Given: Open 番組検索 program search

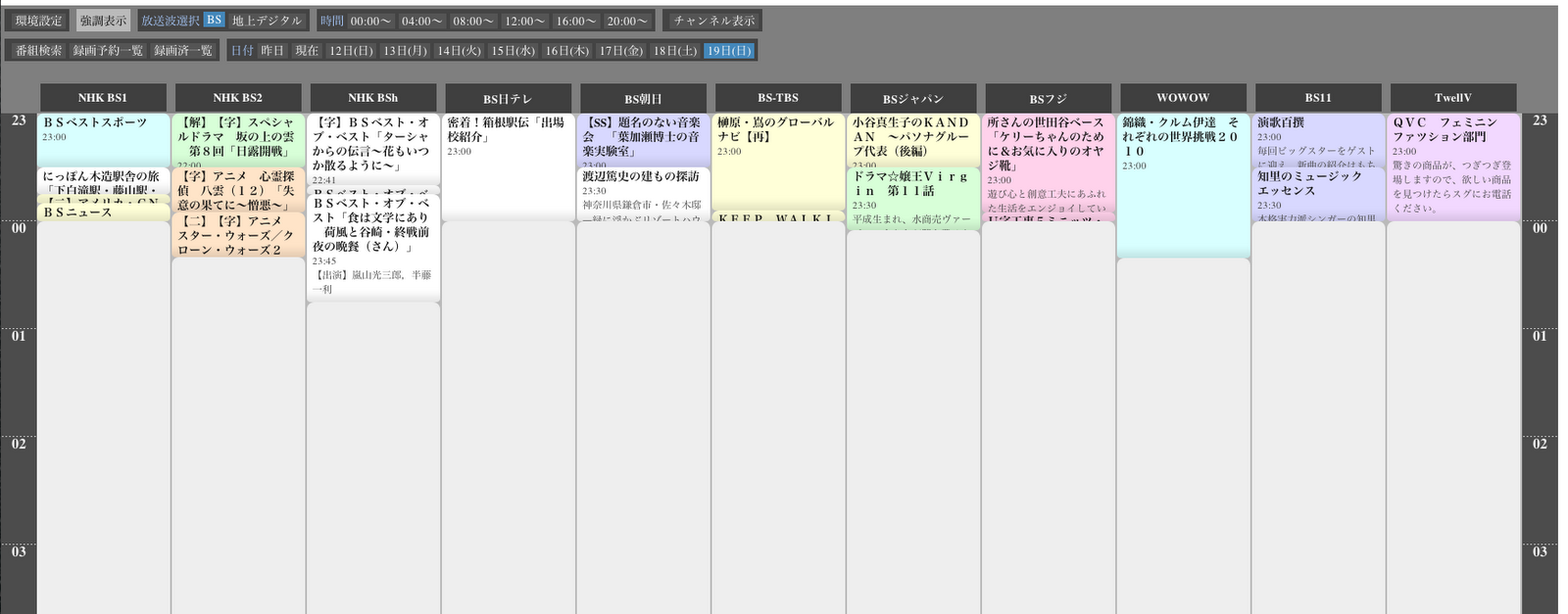Looking at the screenshot, I should [x=39, y=50].
